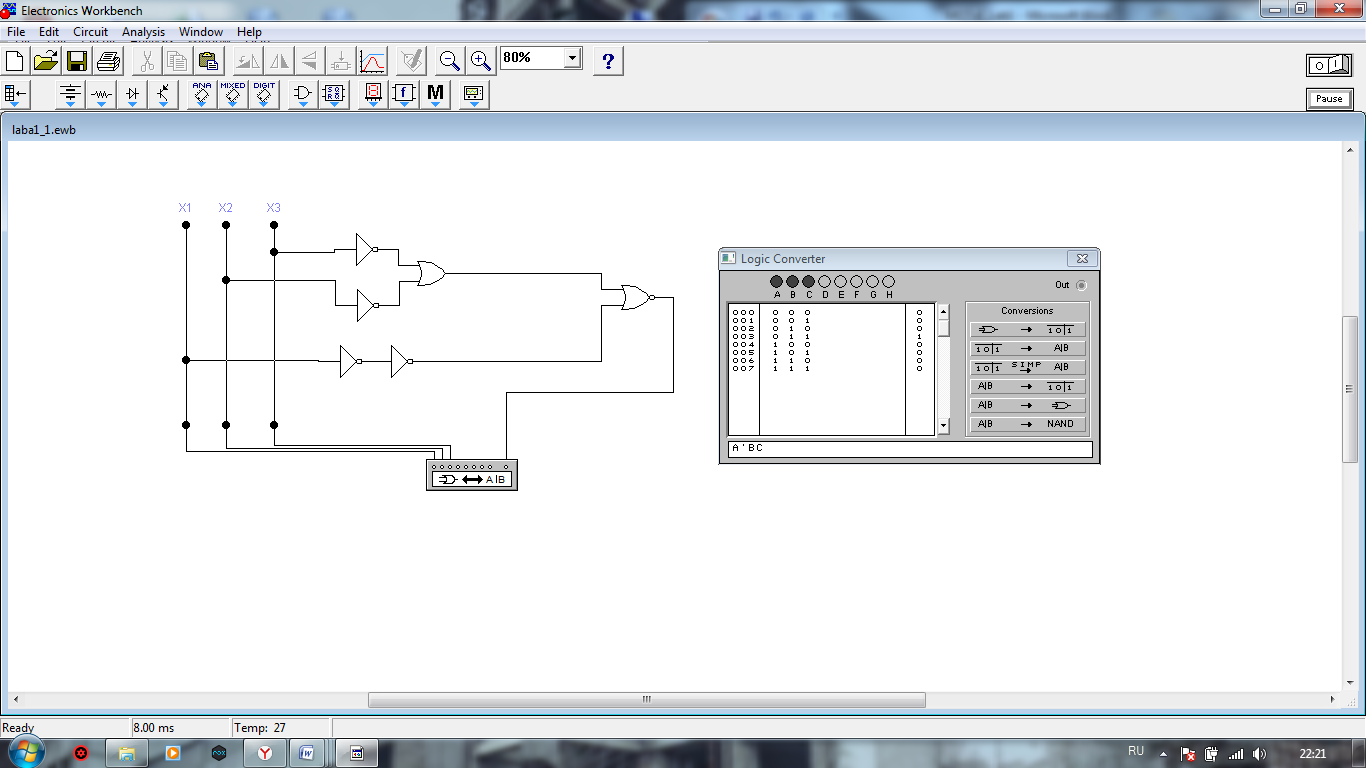Switch the RU language indicator
The width and height of the screenshot is (1366, 768).
pyautogui.click(x=1136, y=751)
